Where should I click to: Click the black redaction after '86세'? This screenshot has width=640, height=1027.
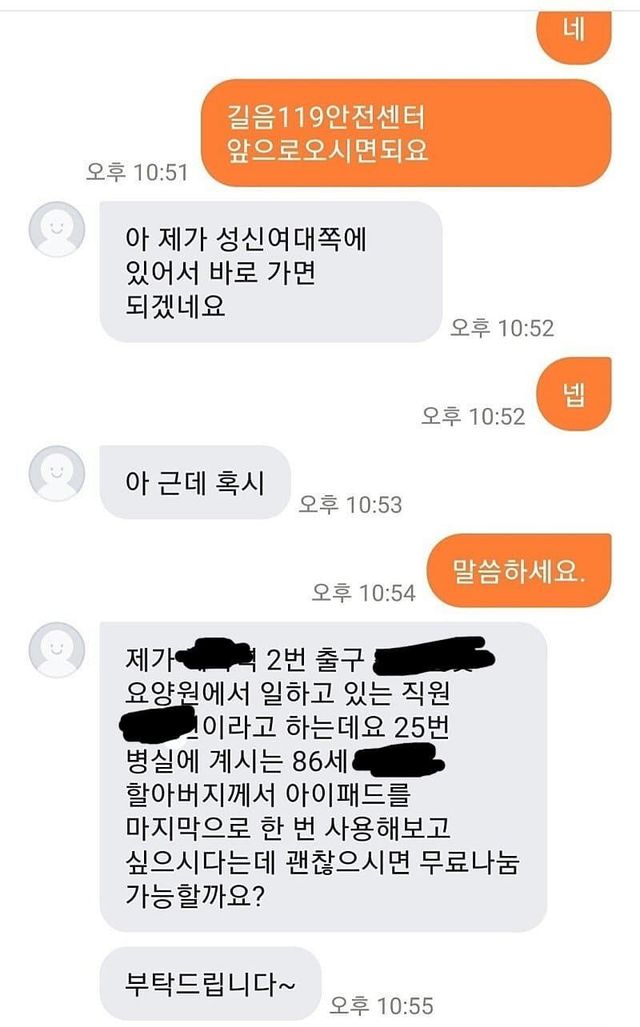pos(398,762)
